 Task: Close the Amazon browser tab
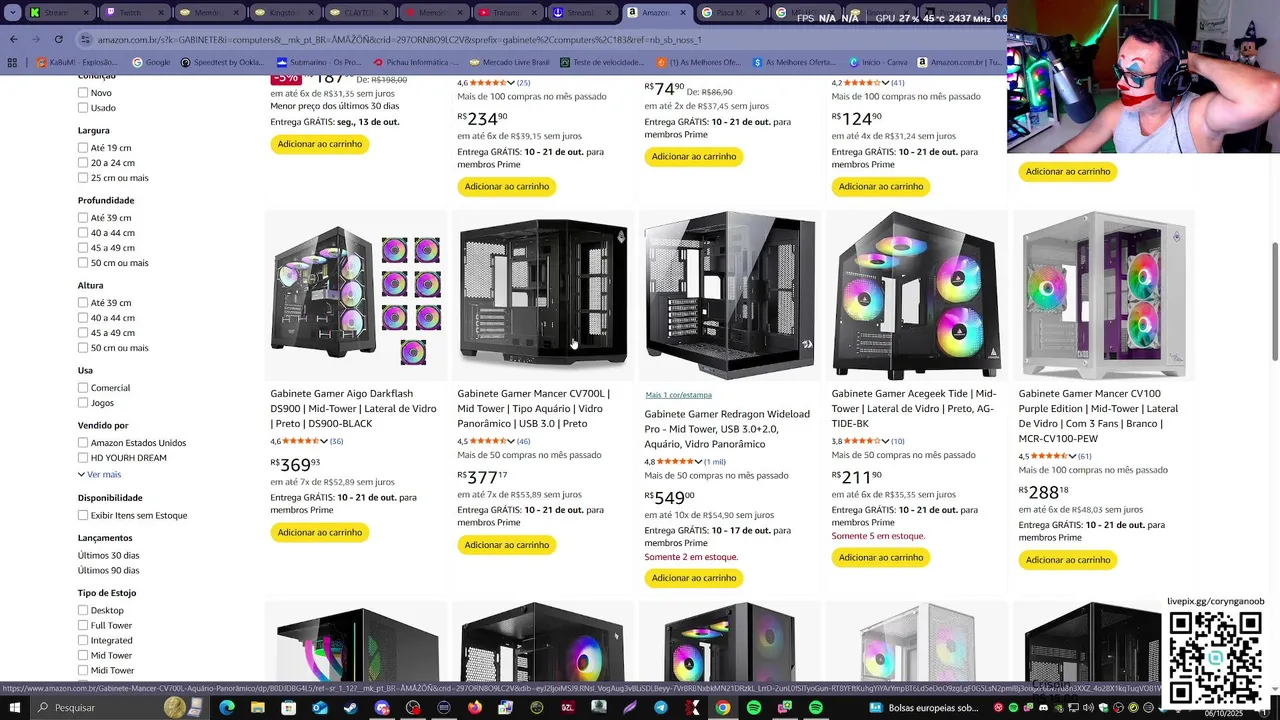pos(683,13)
